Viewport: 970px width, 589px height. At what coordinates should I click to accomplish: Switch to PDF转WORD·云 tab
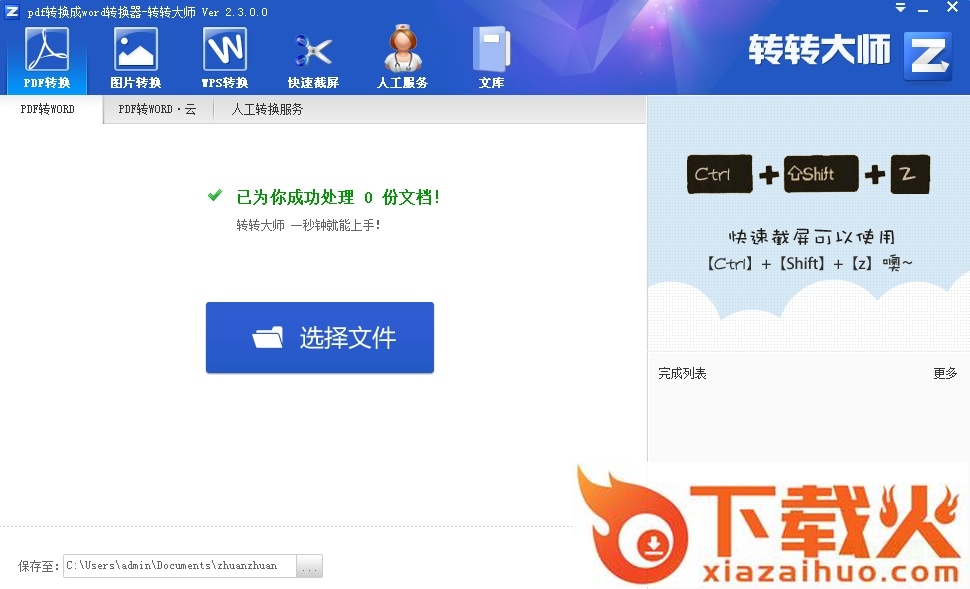157,109
